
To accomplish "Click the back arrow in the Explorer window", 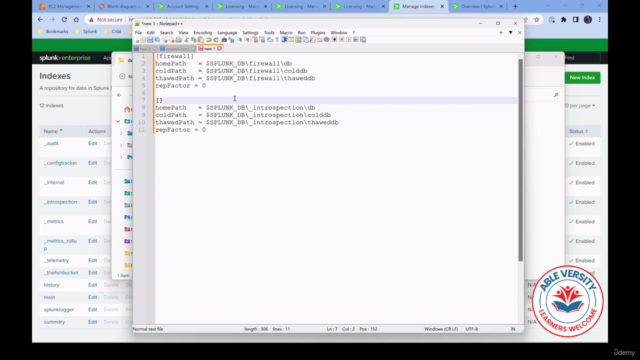I will coord(119,95).
